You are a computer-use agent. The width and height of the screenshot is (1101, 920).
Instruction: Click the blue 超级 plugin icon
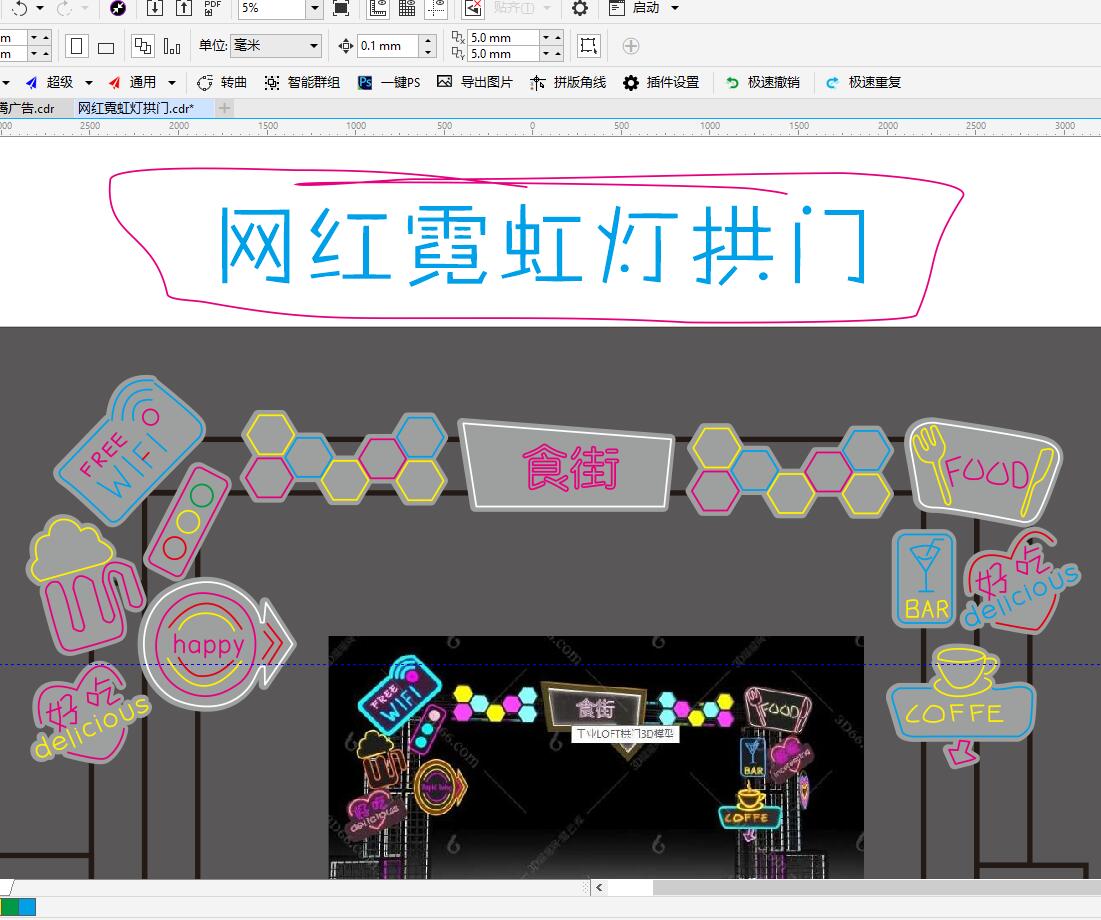coord(32,83)
